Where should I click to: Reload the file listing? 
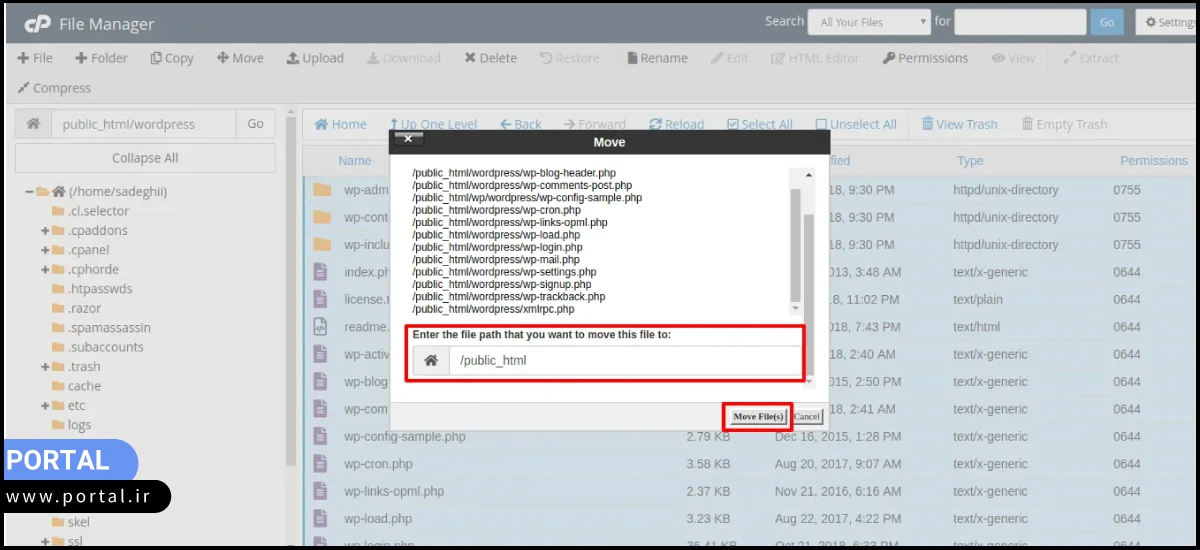click(676, 124)
